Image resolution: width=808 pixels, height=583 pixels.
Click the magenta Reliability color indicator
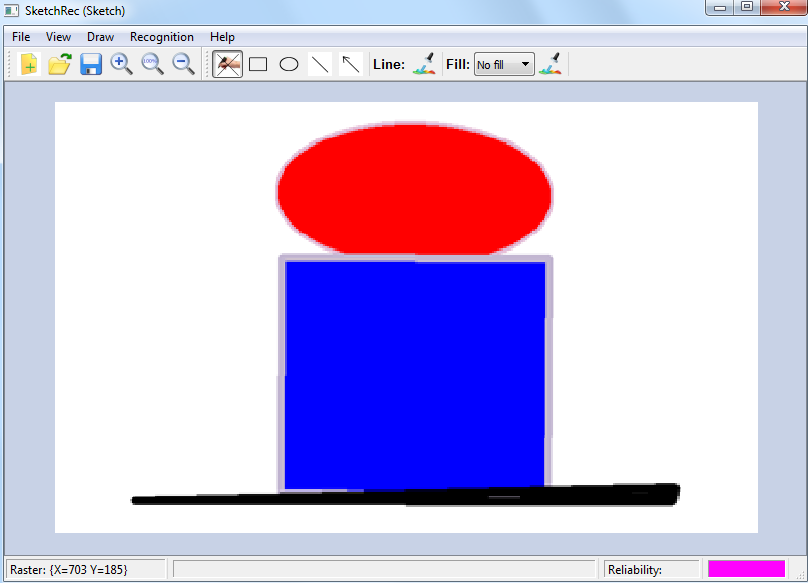pos(746,569)
